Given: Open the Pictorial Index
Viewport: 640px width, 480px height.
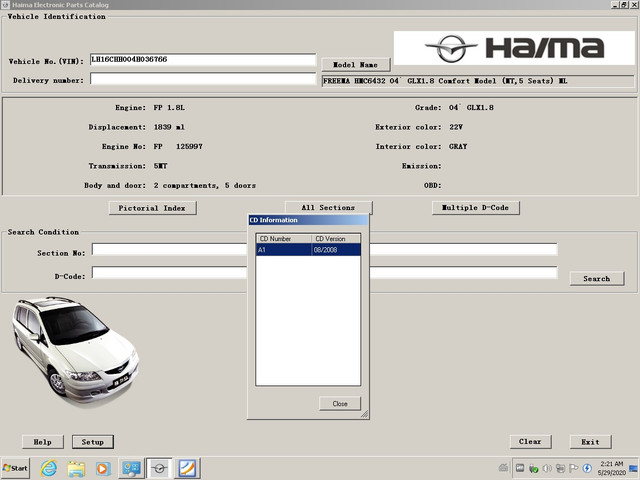Looking at the screenshot, I should (x=152, y=208).
